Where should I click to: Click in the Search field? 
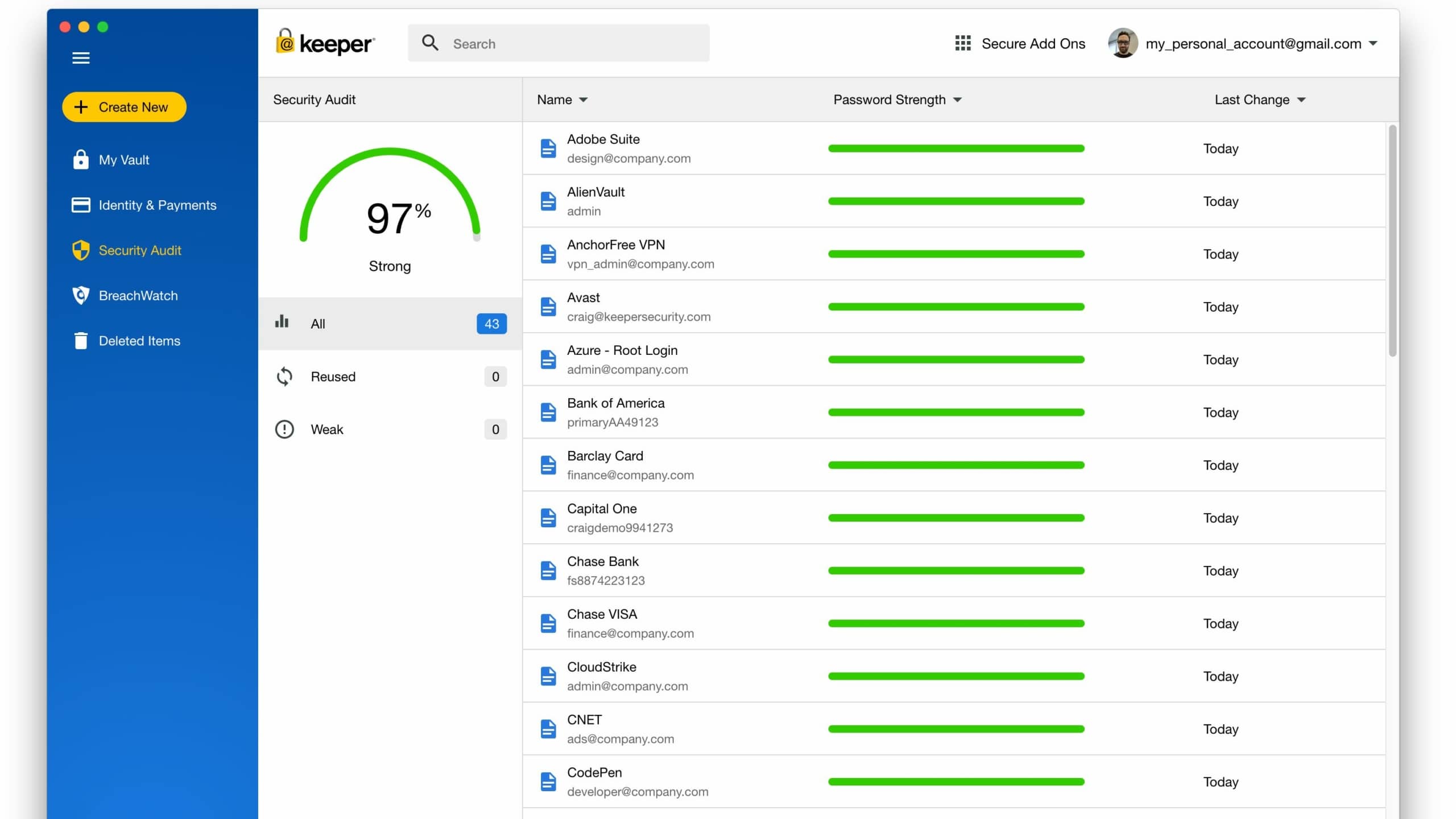coord(559,43)
